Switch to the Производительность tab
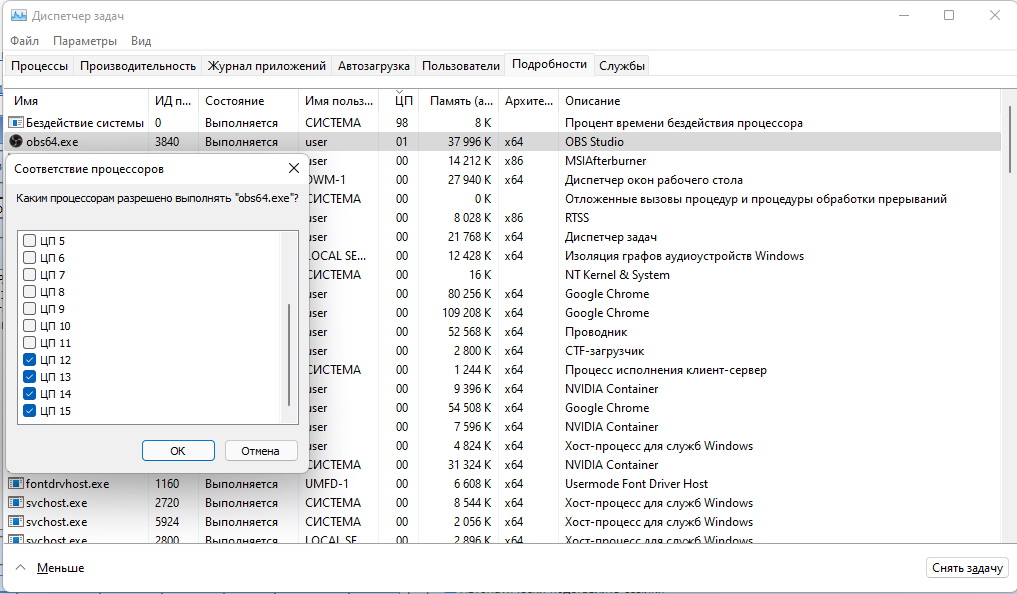Viewport: 1017px width, 594px height. click(137, 66)
